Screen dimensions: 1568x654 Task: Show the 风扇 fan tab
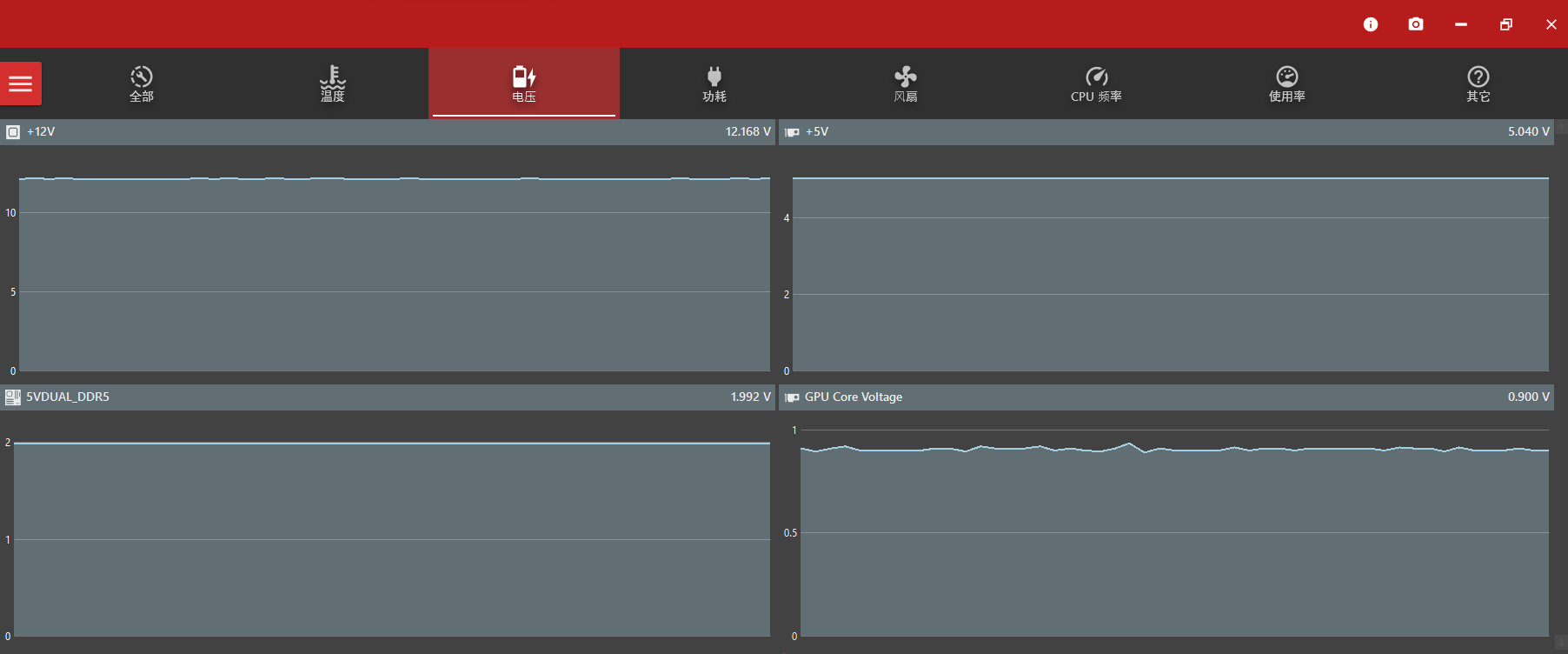(906, 84)
